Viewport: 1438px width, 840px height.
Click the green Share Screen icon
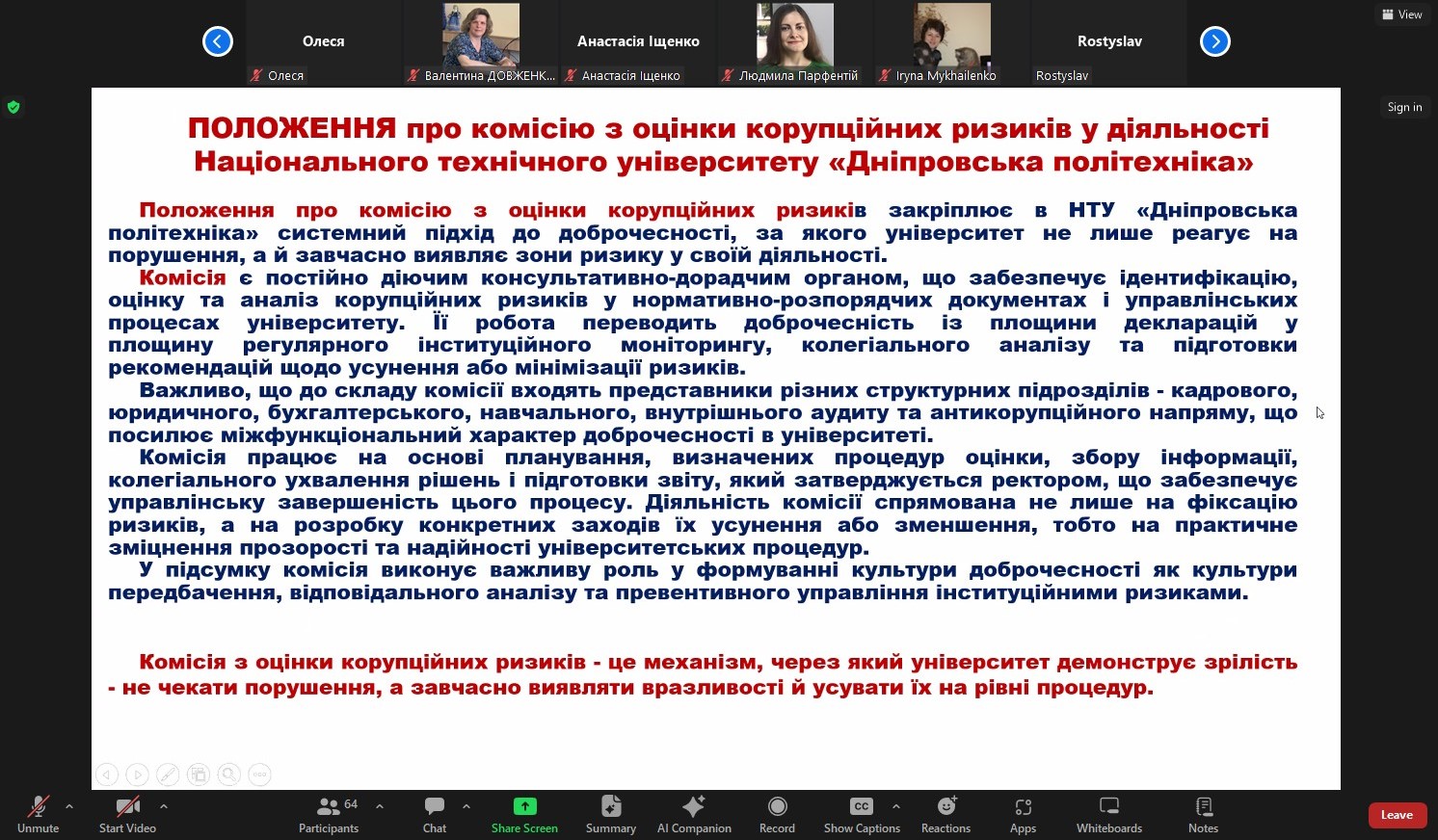524,806
